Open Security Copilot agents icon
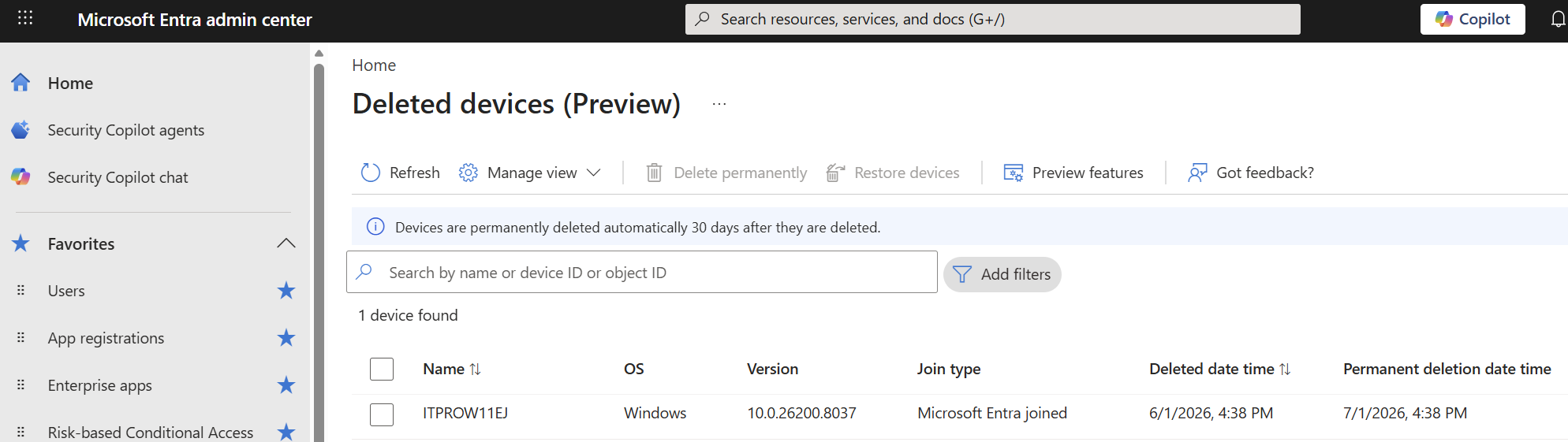Screen dimensions: 1568x442 click(x=21, y=129)
